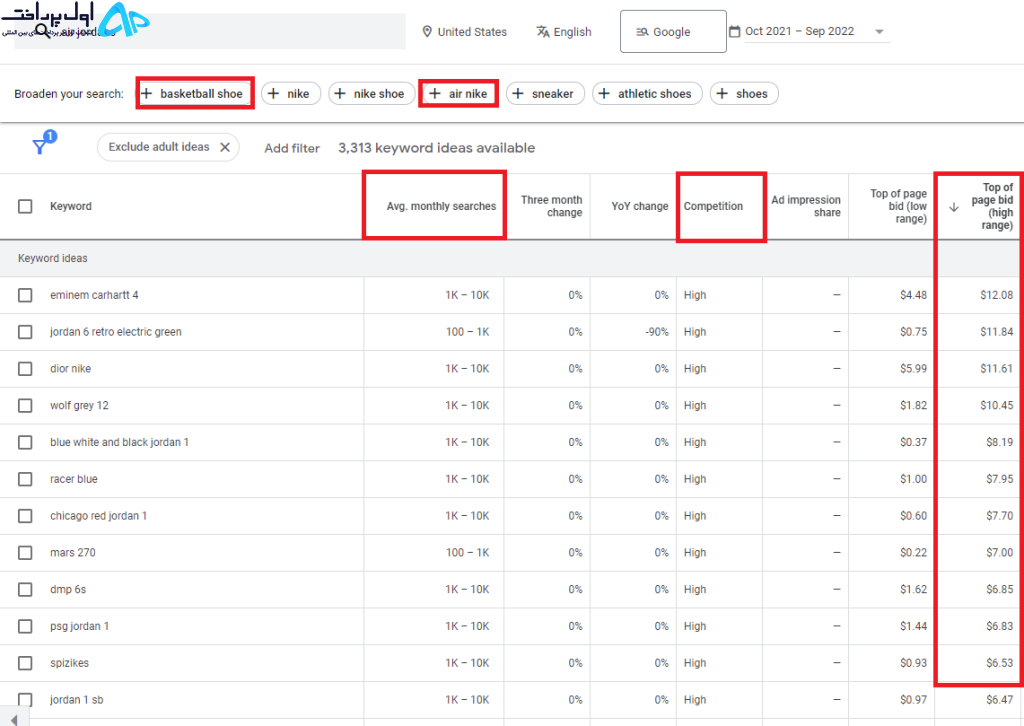
Task: Click the sort descending arrow in the bid column
Action: click(x=953, y=207)
